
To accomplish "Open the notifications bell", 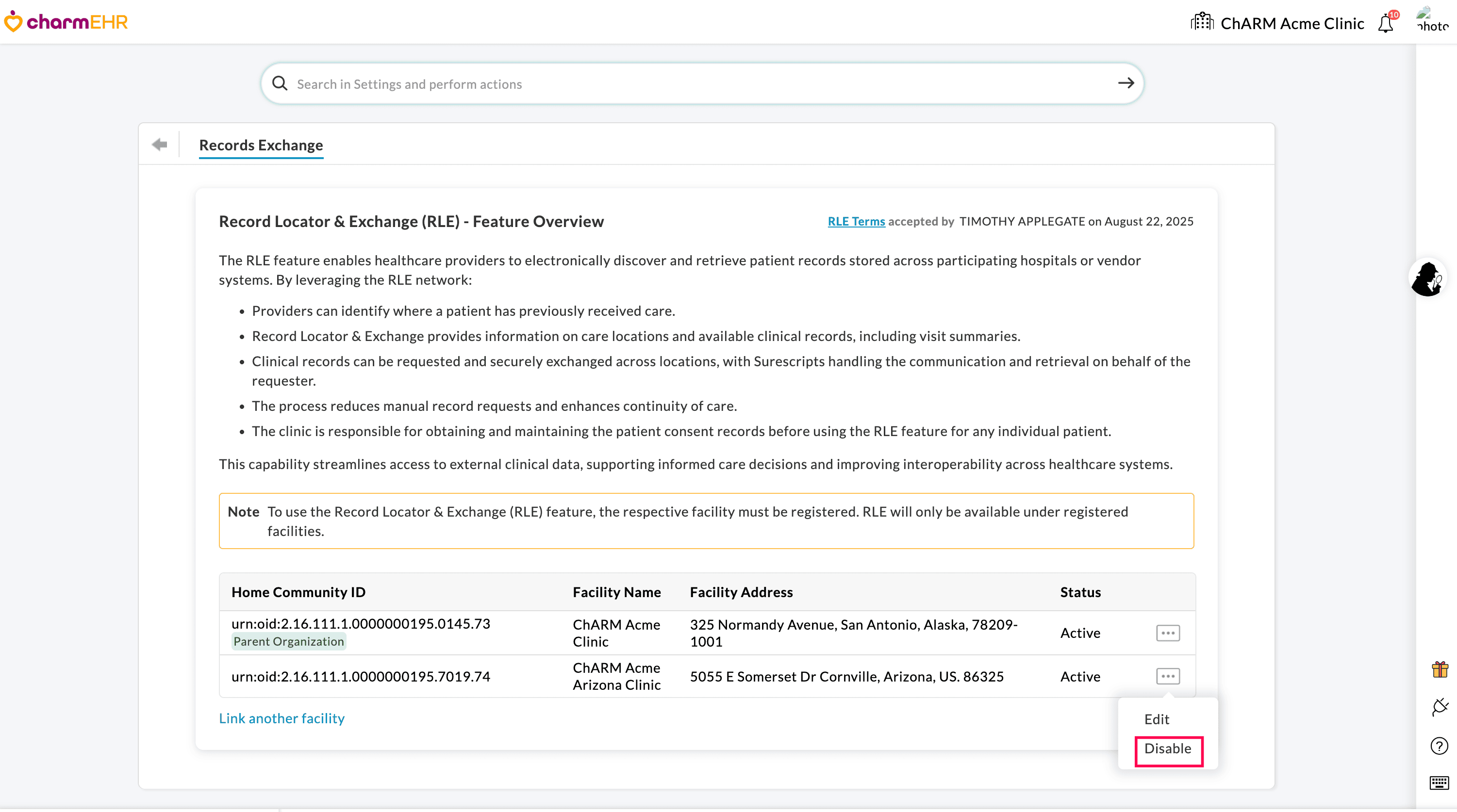I will click(x=1386, y=24).
